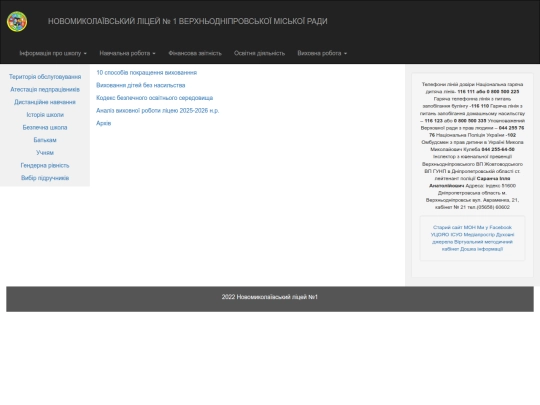Screen dimensions: 540x405
Task: Go to Дистанційне навчання page
Action: coord(45,102)
